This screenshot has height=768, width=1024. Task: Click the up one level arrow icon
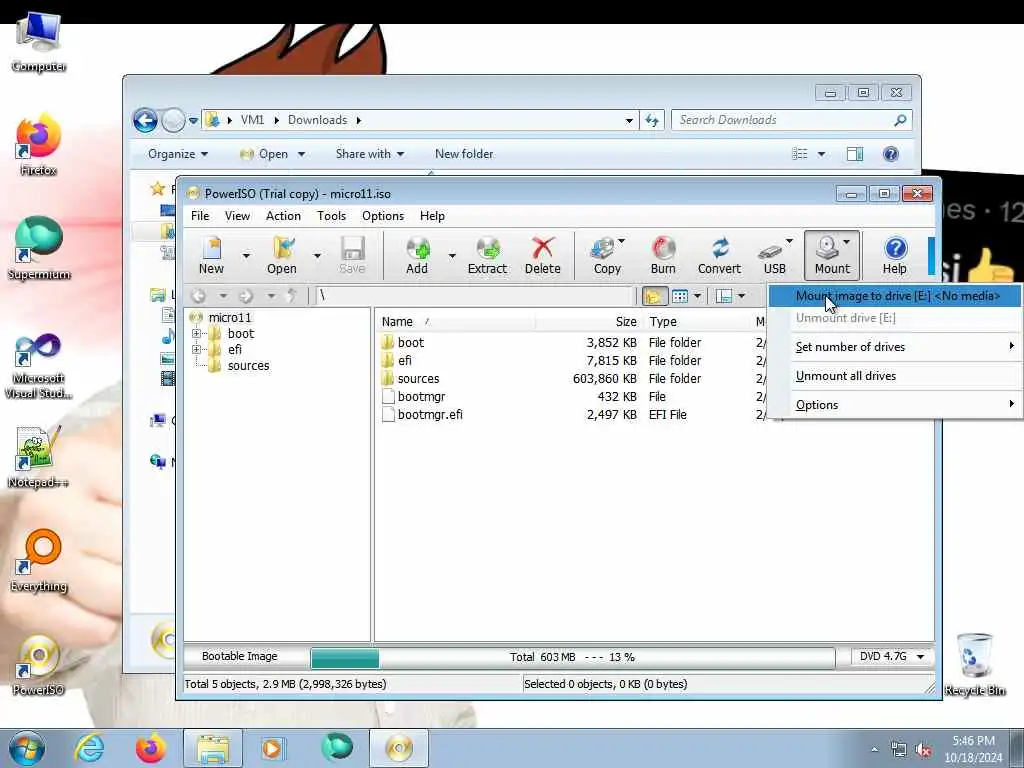292,296
